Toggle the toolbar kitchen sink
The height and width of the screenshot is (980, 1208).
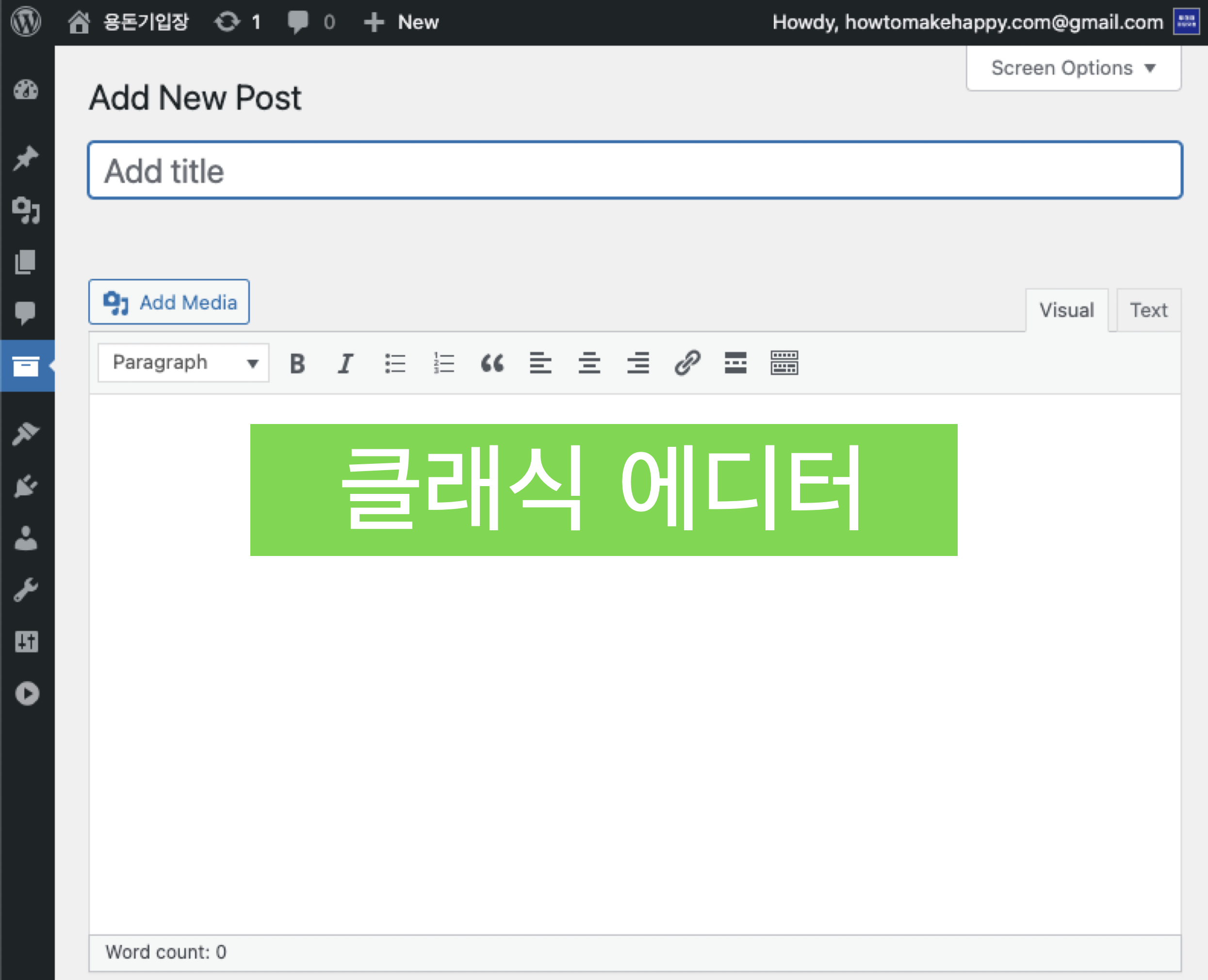[x=784, y=363]
